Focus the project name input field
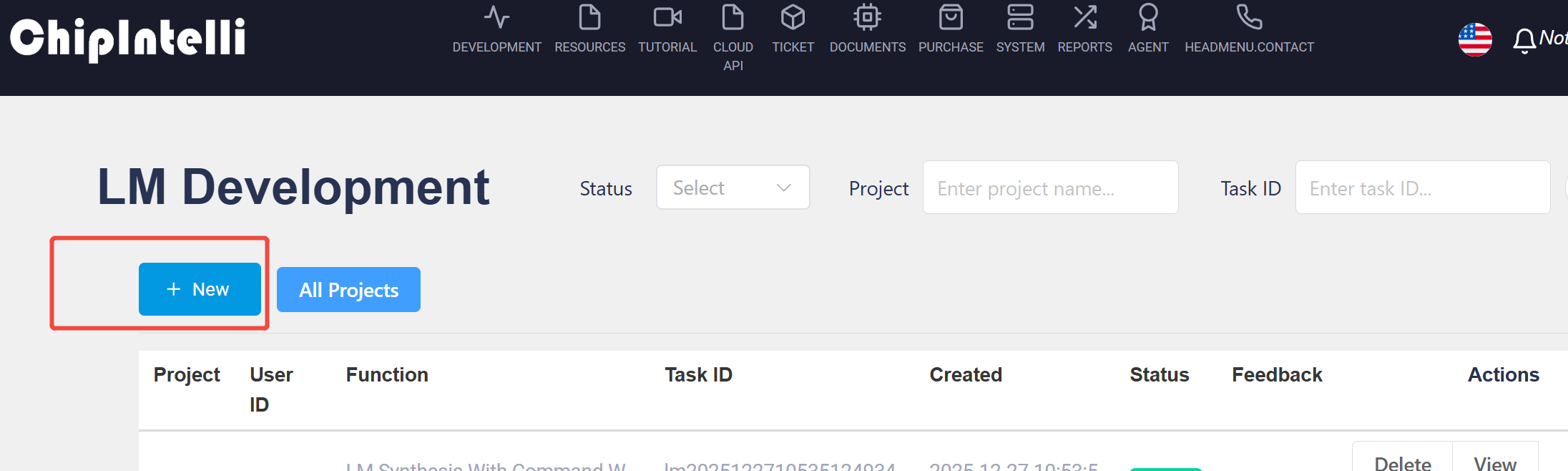Viewport: 1568px width, 471px height. 1050,188
